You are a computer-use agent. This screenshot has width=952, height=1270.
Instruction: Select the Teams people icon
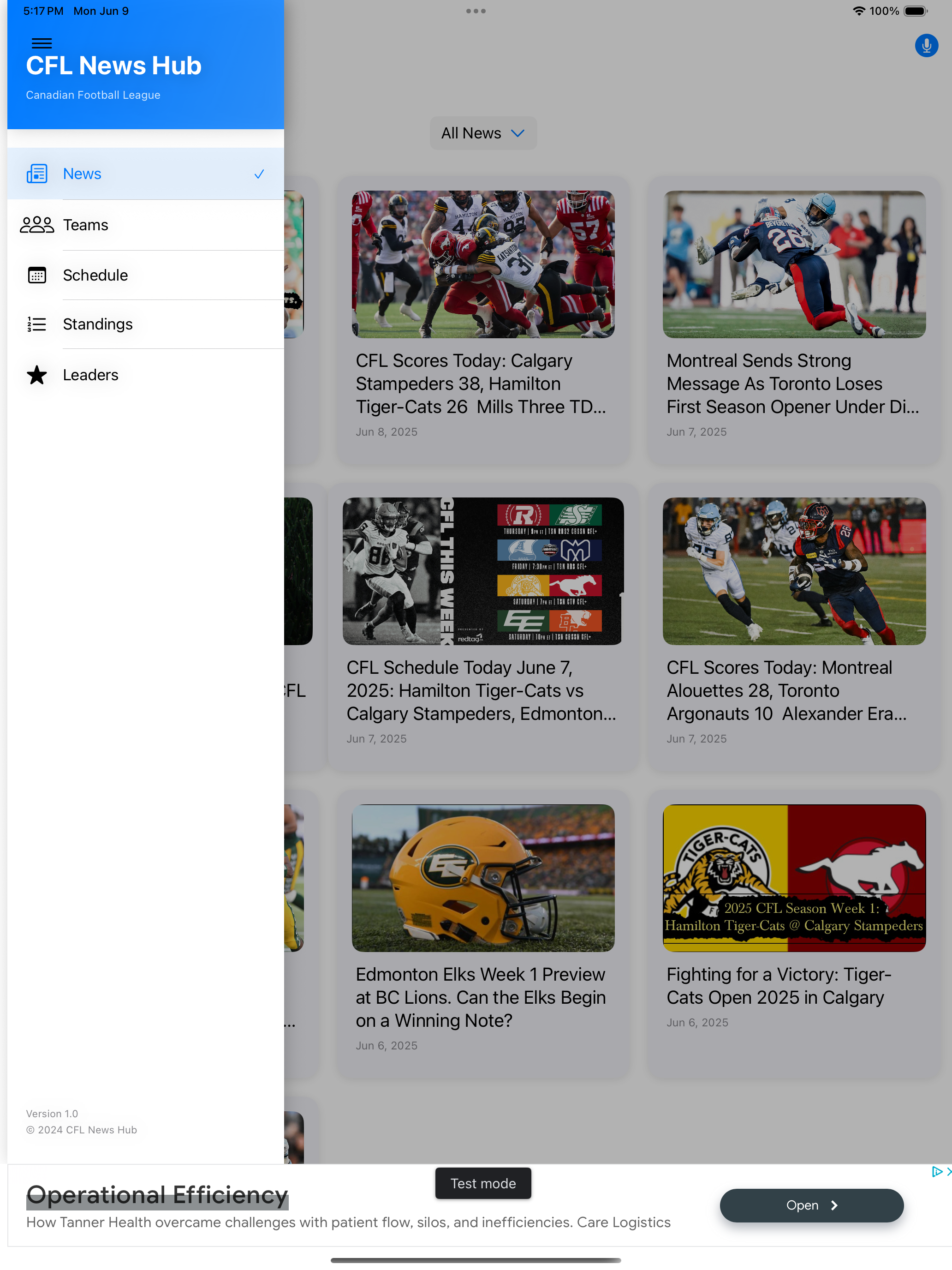(37, 225)
